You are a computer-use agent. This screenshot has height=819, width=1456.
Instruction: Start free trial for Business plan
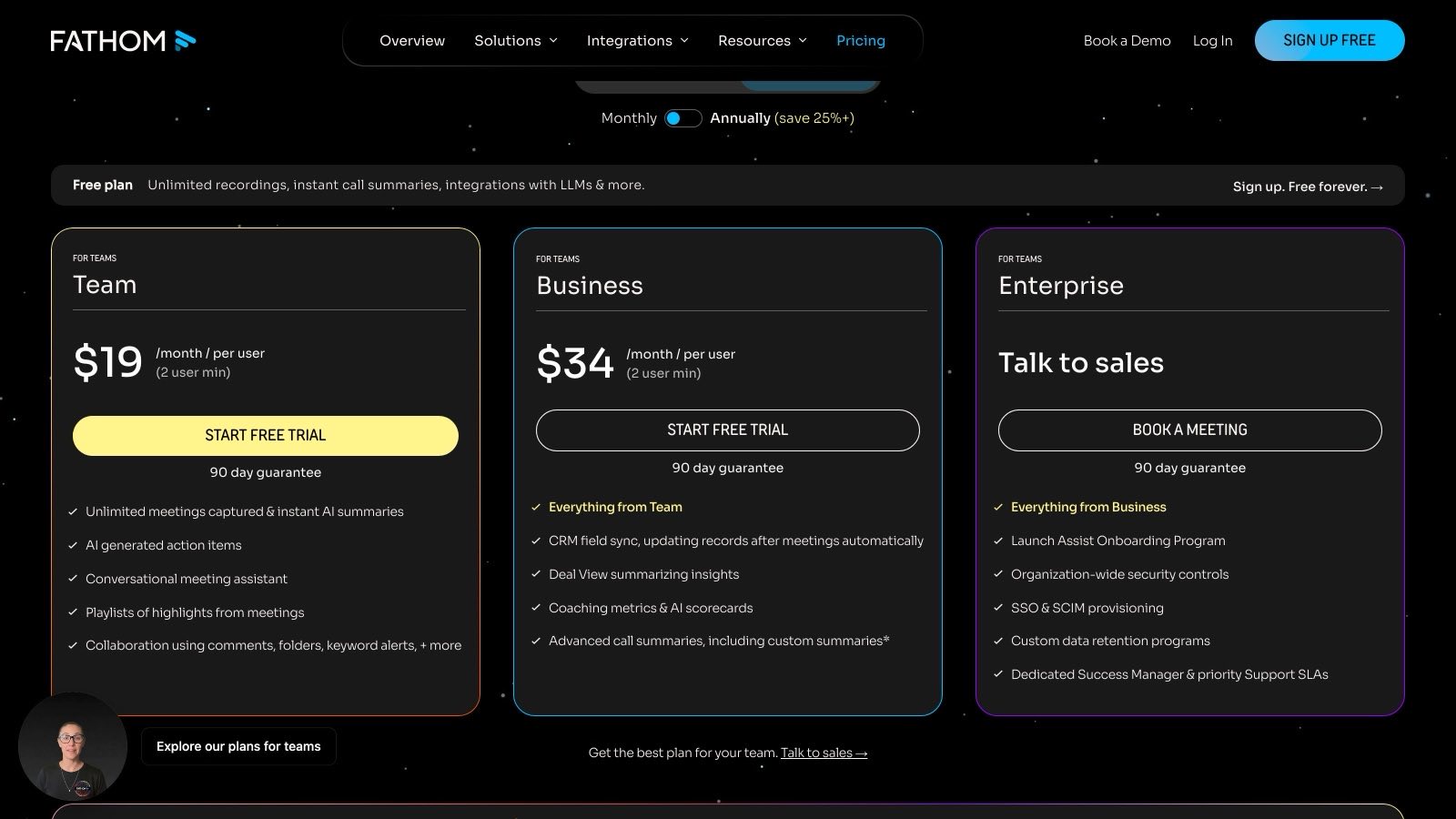[x=728, y=430]
